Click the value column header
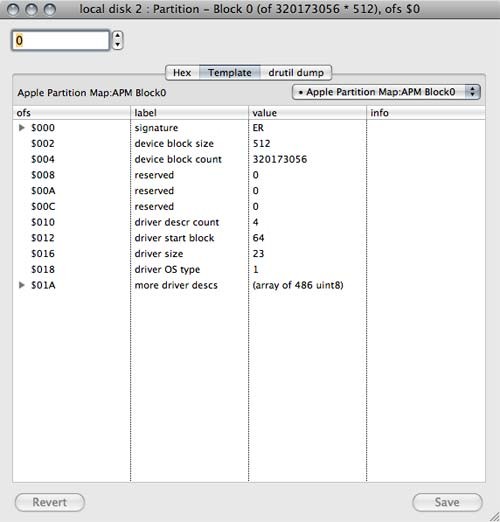This screenshot has width=500, height=522. tap(307, 113)
